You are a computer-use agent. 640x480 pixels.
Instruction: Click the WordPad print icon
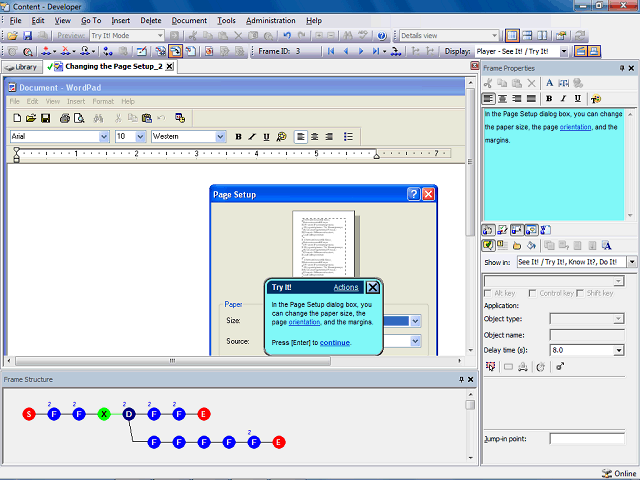pos(65,118)
